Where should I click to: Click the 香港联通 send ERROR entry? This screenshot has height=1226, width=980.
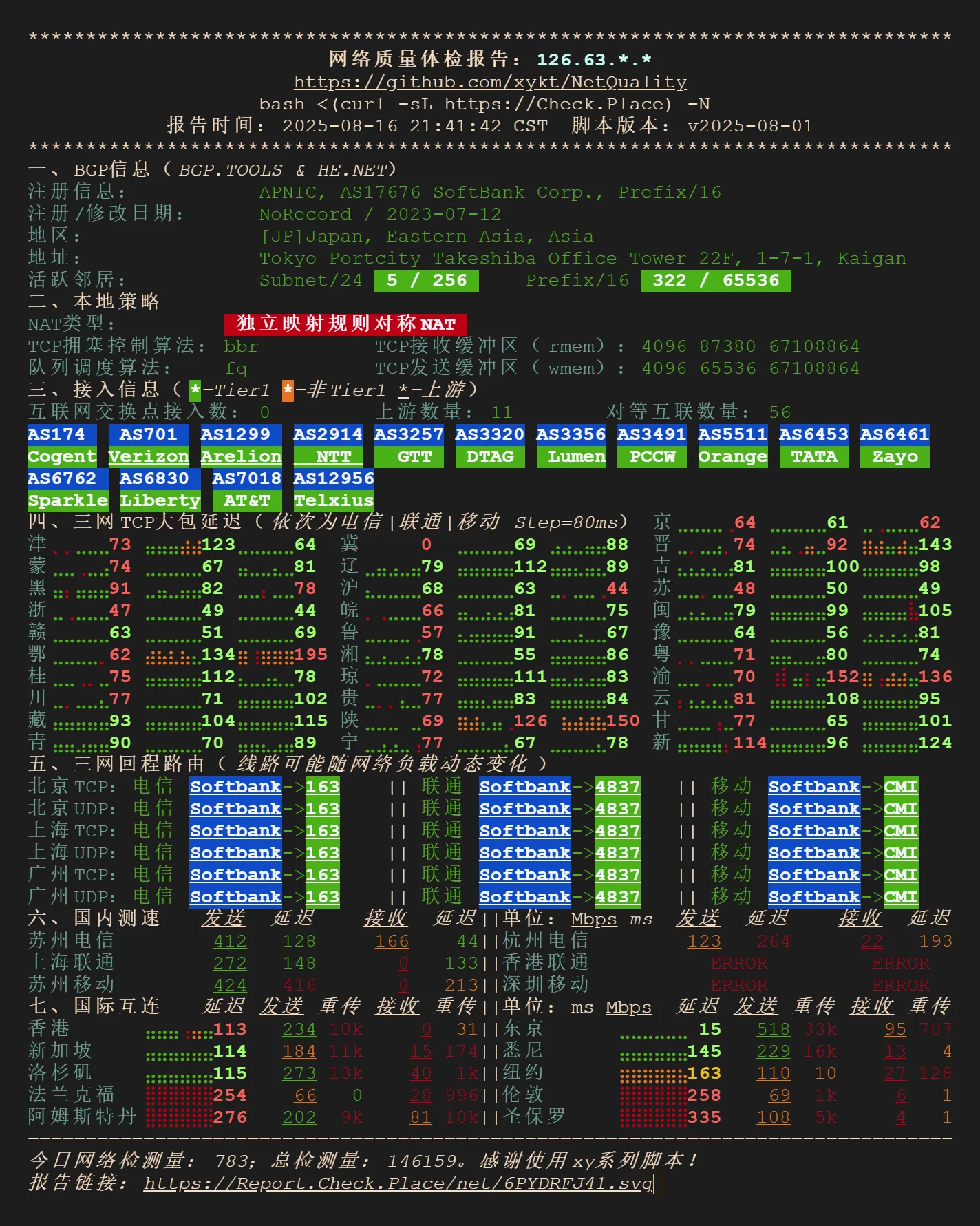[739, 963]
